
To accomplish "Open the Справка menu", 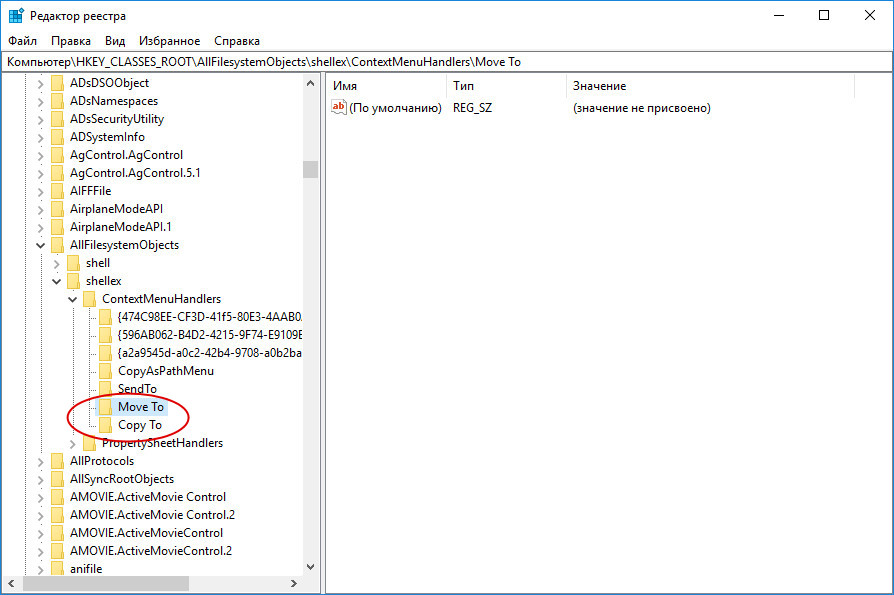I will pyautogui.click(x=237, y=41).
